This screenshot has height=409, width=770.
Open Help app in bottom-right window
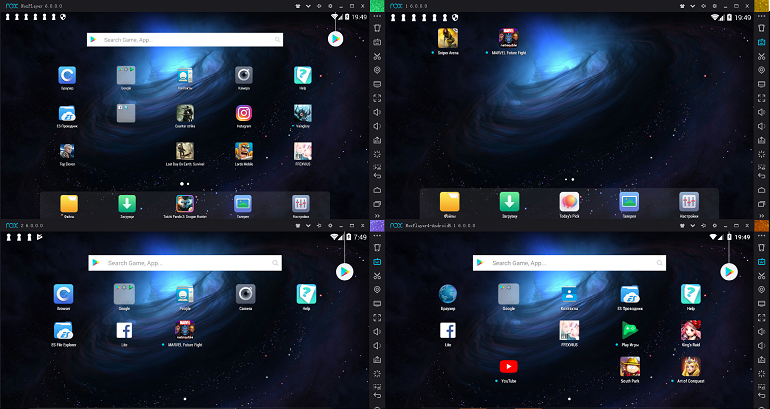tap(690, 295)
